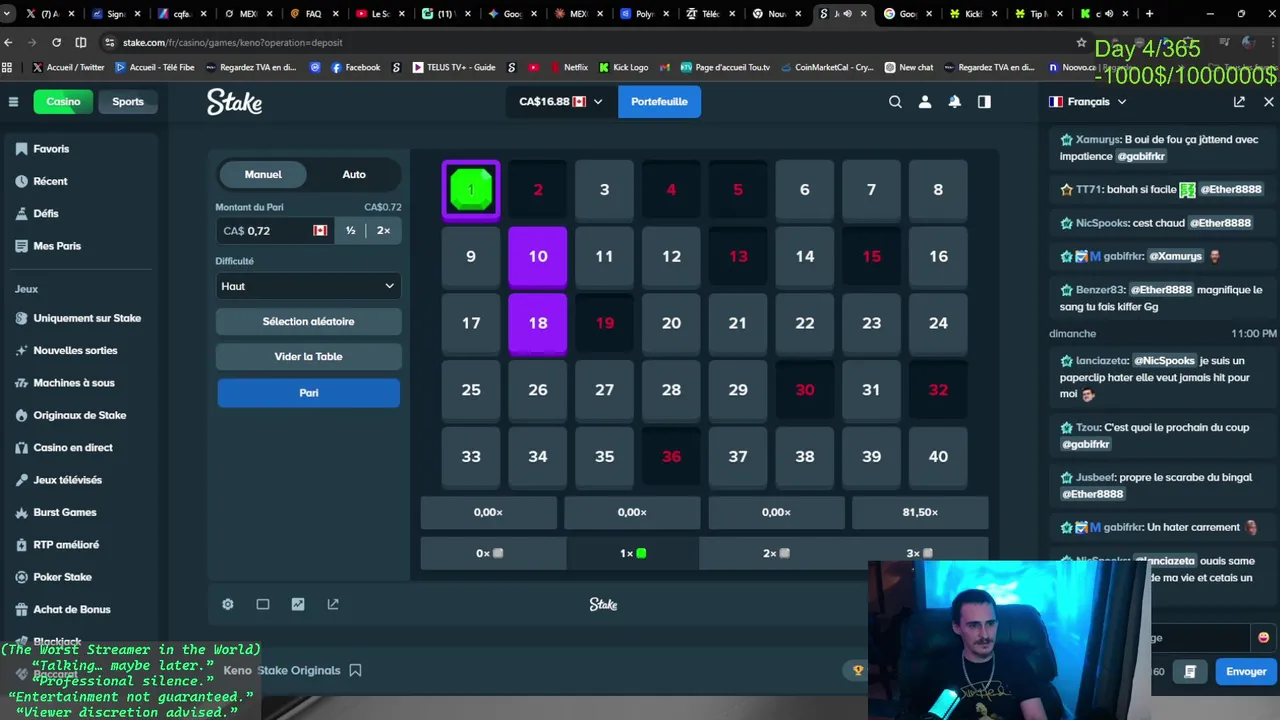Open the Stake logo home link
Image resolution: width=1280 pixels, height=720 pixels.
coord(234,102)
